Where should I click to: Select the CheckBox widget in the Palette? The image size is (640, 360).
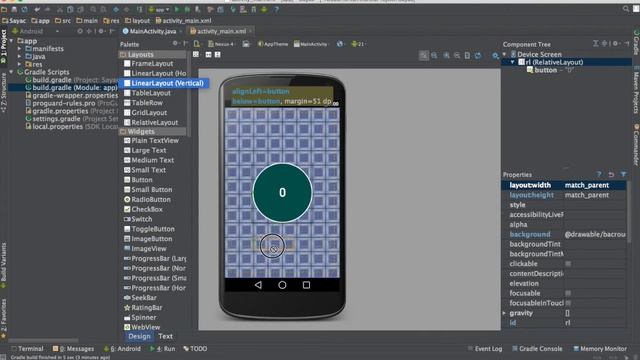point(143,209)
